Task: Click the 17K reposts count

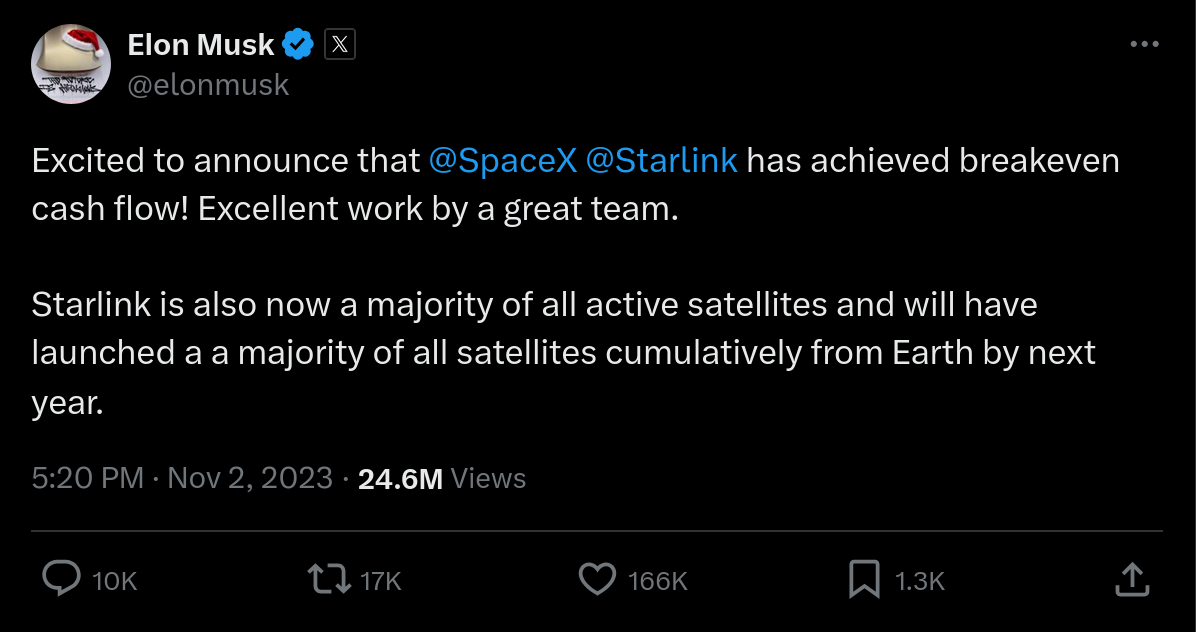Action: click(x=380, y=581)
